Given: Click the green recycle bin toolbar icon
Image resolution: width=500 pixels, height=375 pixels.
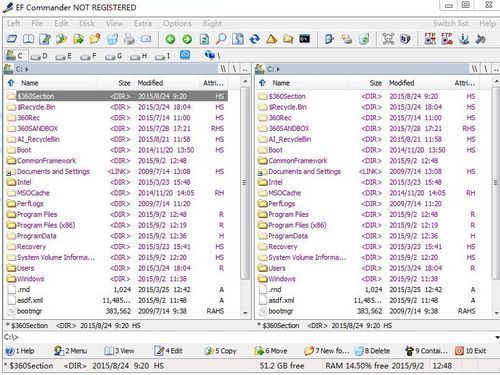Looking at the screenshot, I should [364, 39].
